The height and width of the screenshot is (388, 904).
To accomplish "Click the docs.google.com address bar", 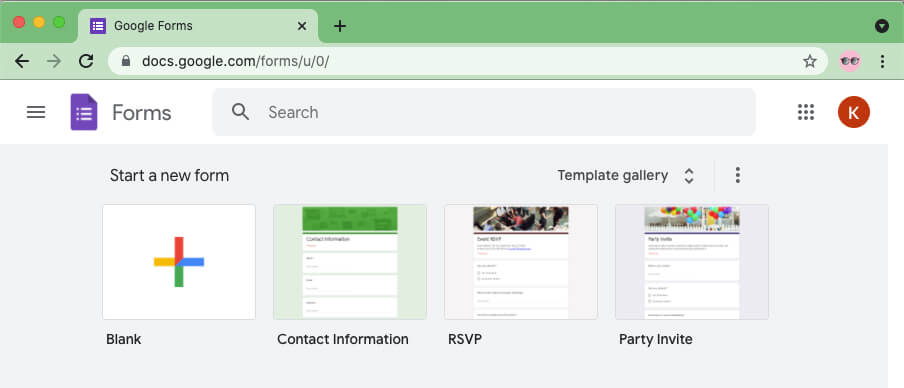I will pyautogui.click(x=468, y=61).
